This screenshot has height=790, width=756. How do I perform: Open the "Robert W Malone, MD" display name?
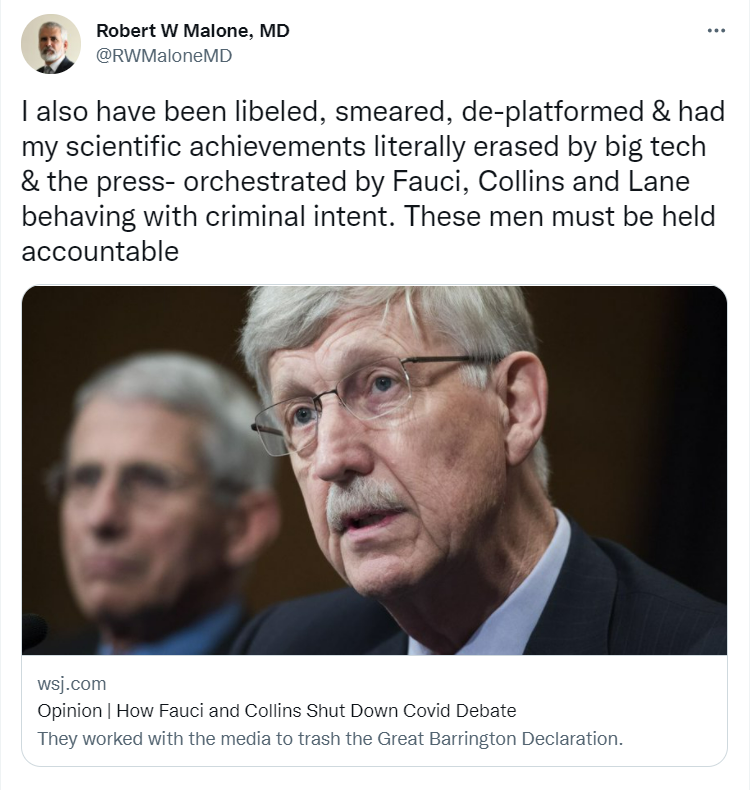(x=192, y=31)
